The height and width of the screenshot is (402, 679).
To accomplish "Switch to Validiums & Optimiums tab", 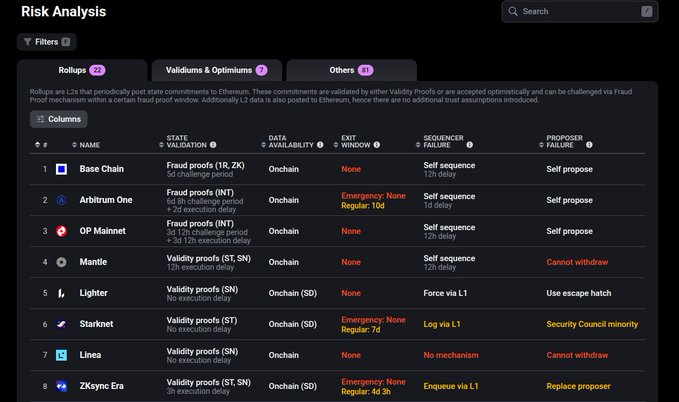I will (217, 70).
